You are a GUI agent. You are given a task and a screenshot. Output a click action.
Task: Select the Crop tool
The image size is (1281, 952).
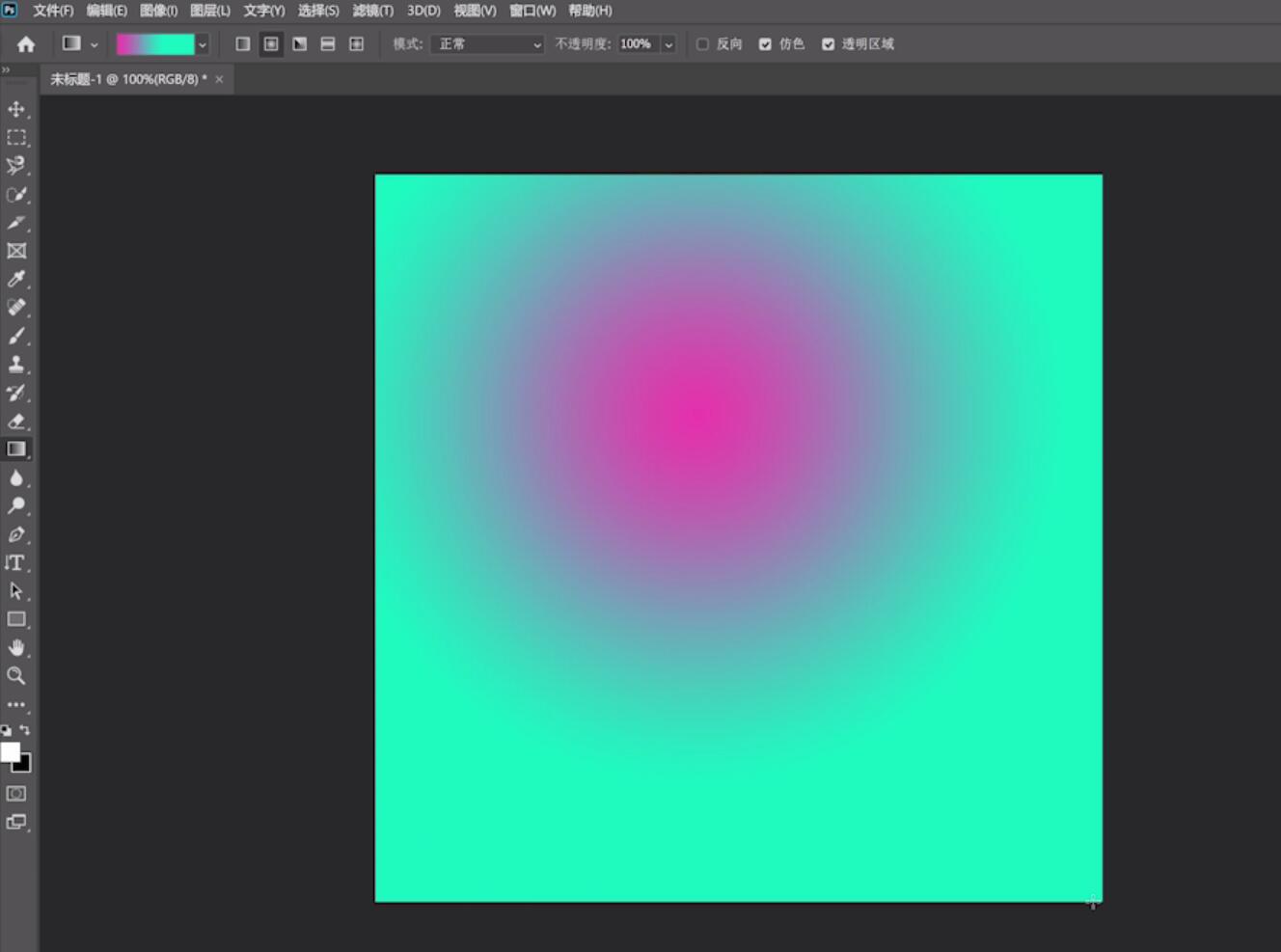16,223
